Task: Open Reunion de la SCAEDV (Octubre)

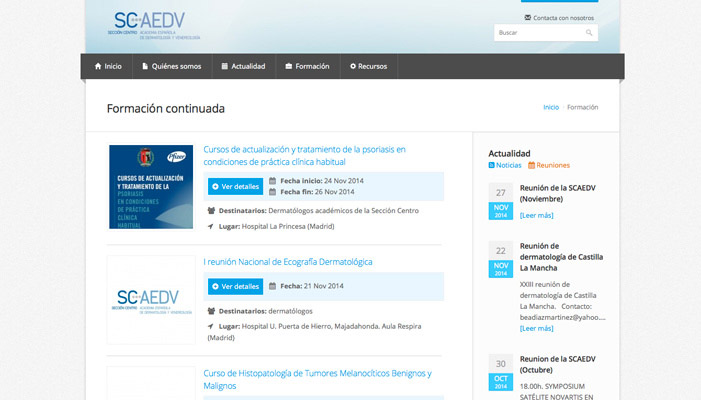Action: click(557, 364)
